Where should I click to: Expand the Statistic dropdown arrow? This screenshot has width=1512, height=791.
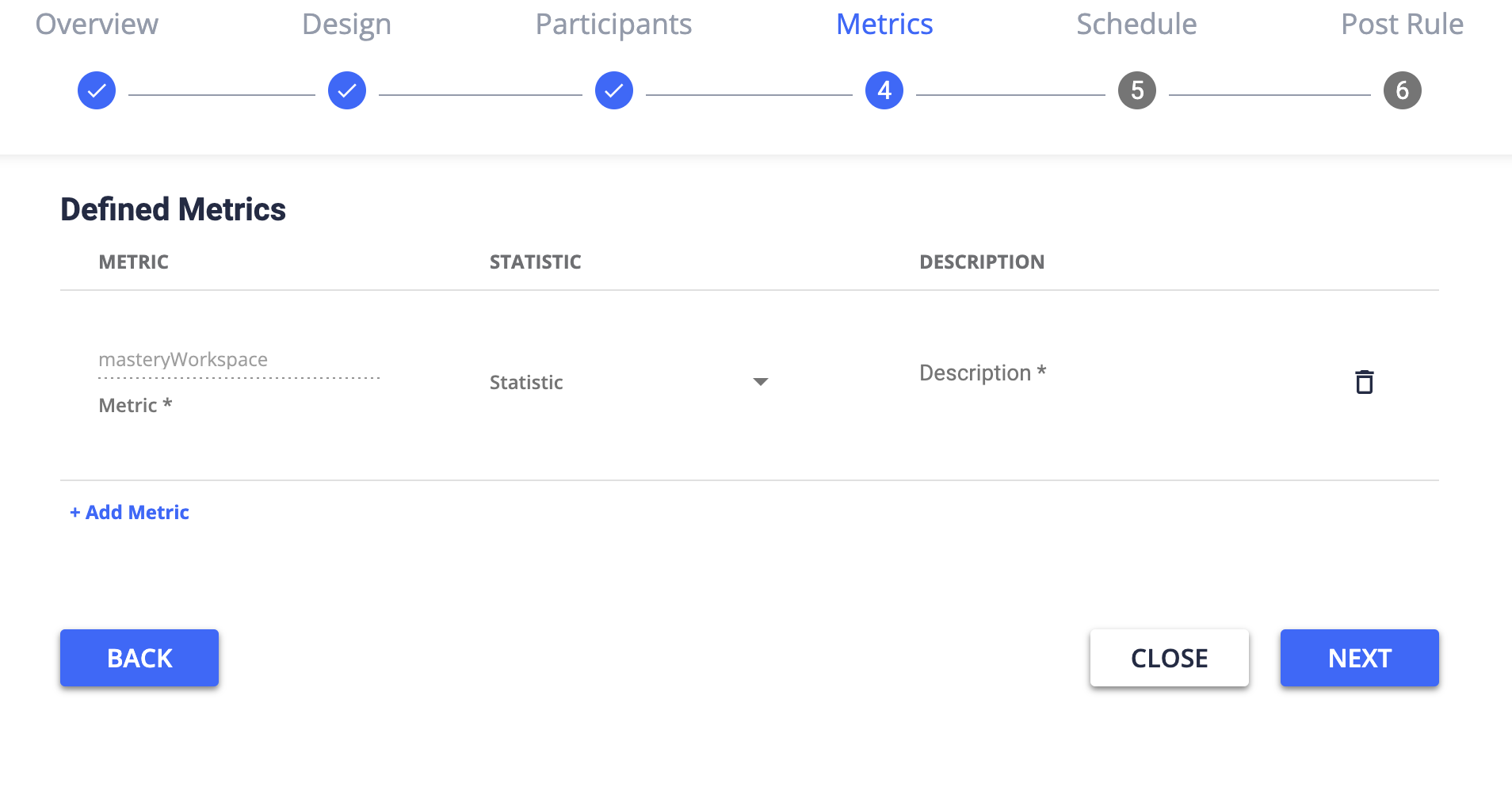(x=760, y=381)
